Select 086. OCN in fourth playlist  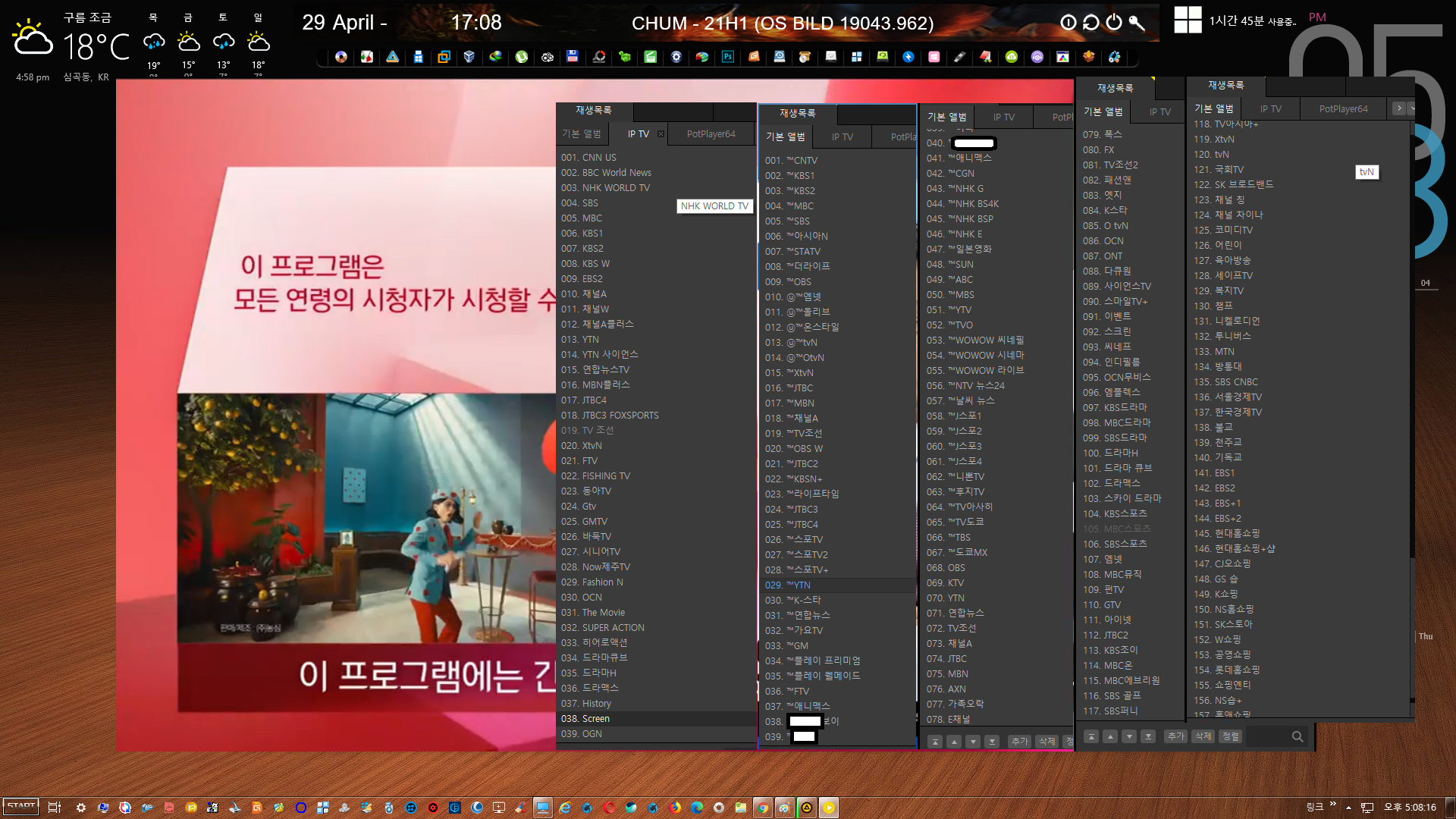(x=1130, y=241)
